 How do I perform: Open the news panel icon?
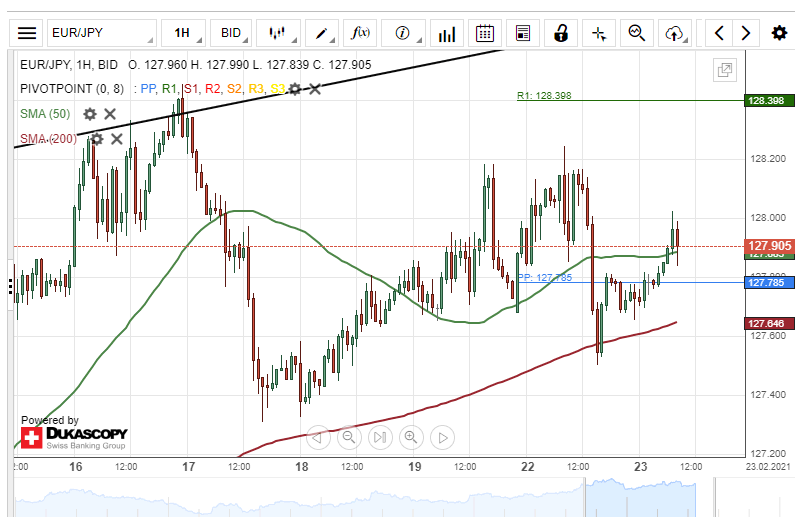pyautogui.click(x=523, y=34)
